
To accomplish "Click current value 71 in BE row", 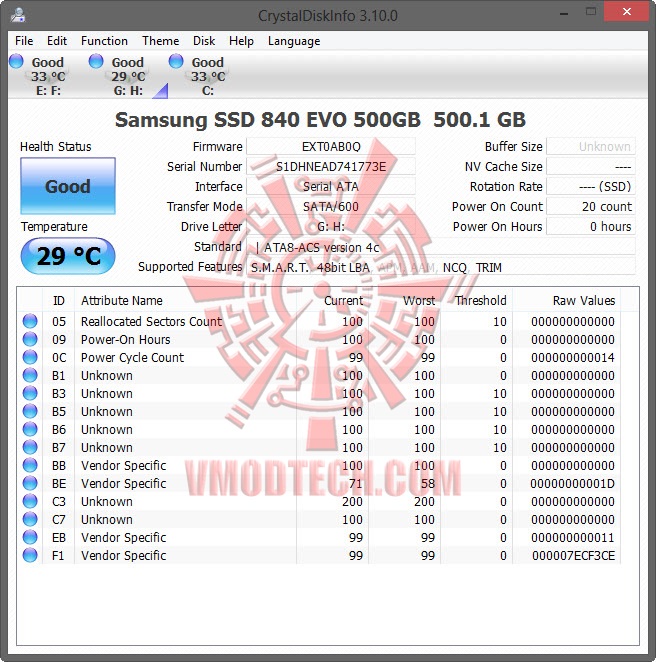I will 355,483.
